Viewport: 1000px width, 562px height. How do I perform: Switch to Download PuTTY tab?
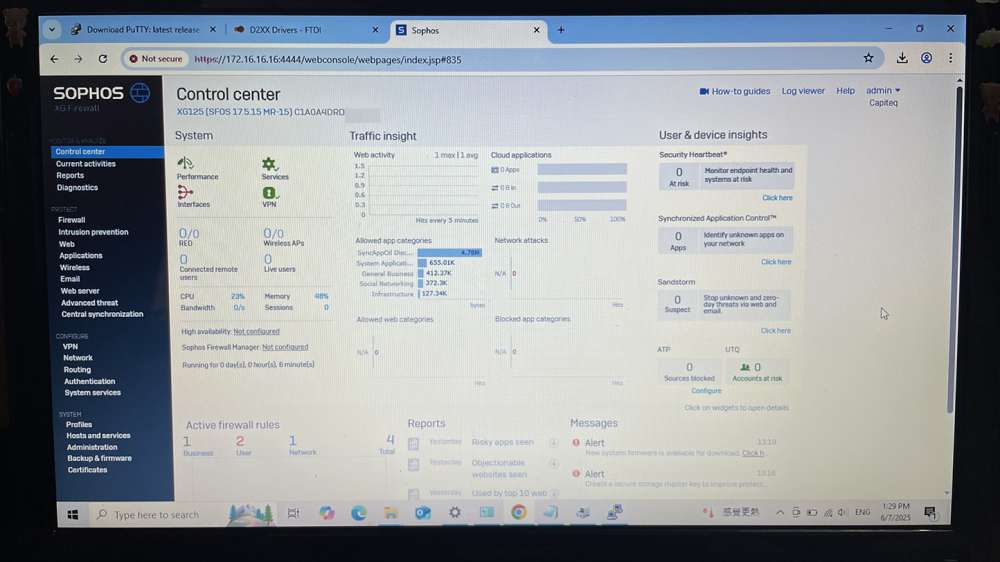143,29
